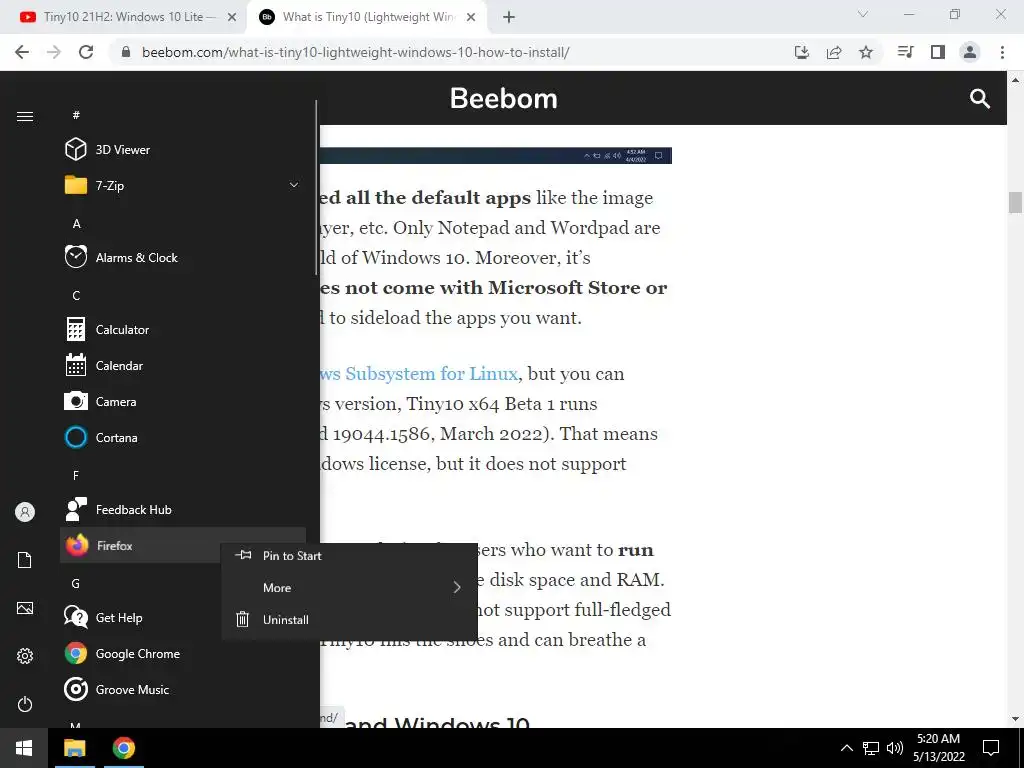The height and width of the screenshot is (768, 1024).
Task: Open the Action Center notifications icon
Action: coord(991,748)
